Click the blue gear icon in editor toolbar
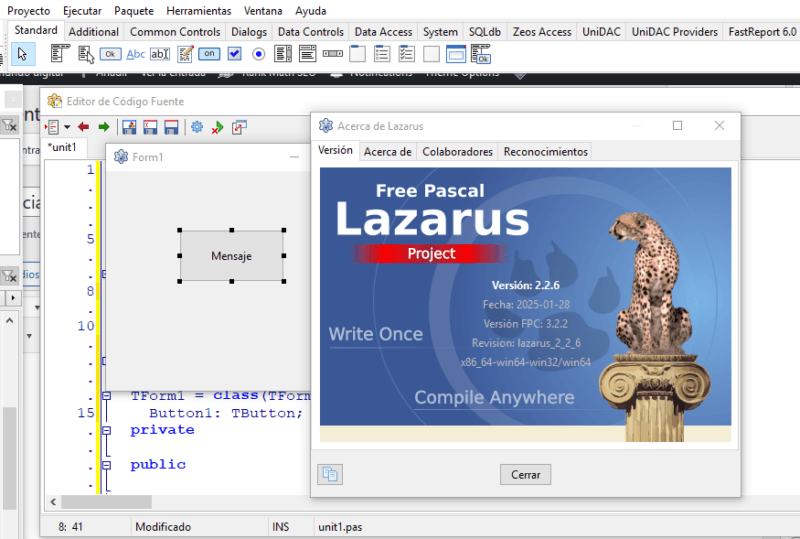Viewport: 800px width, 539px height. point(197,127)
